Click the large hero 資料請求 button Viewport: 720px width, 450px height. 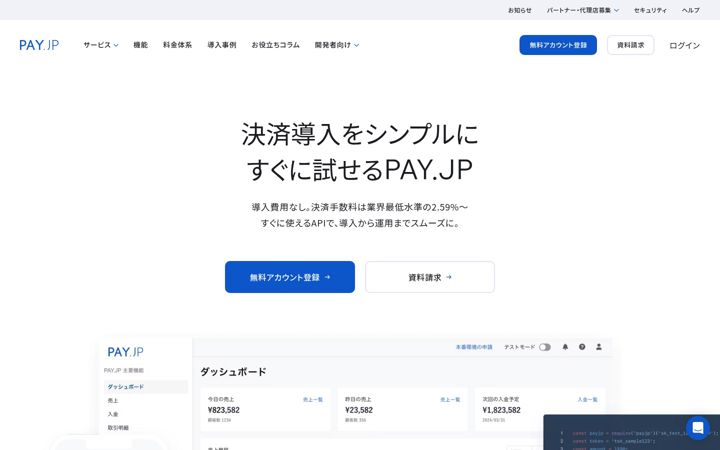pos(430,277)
